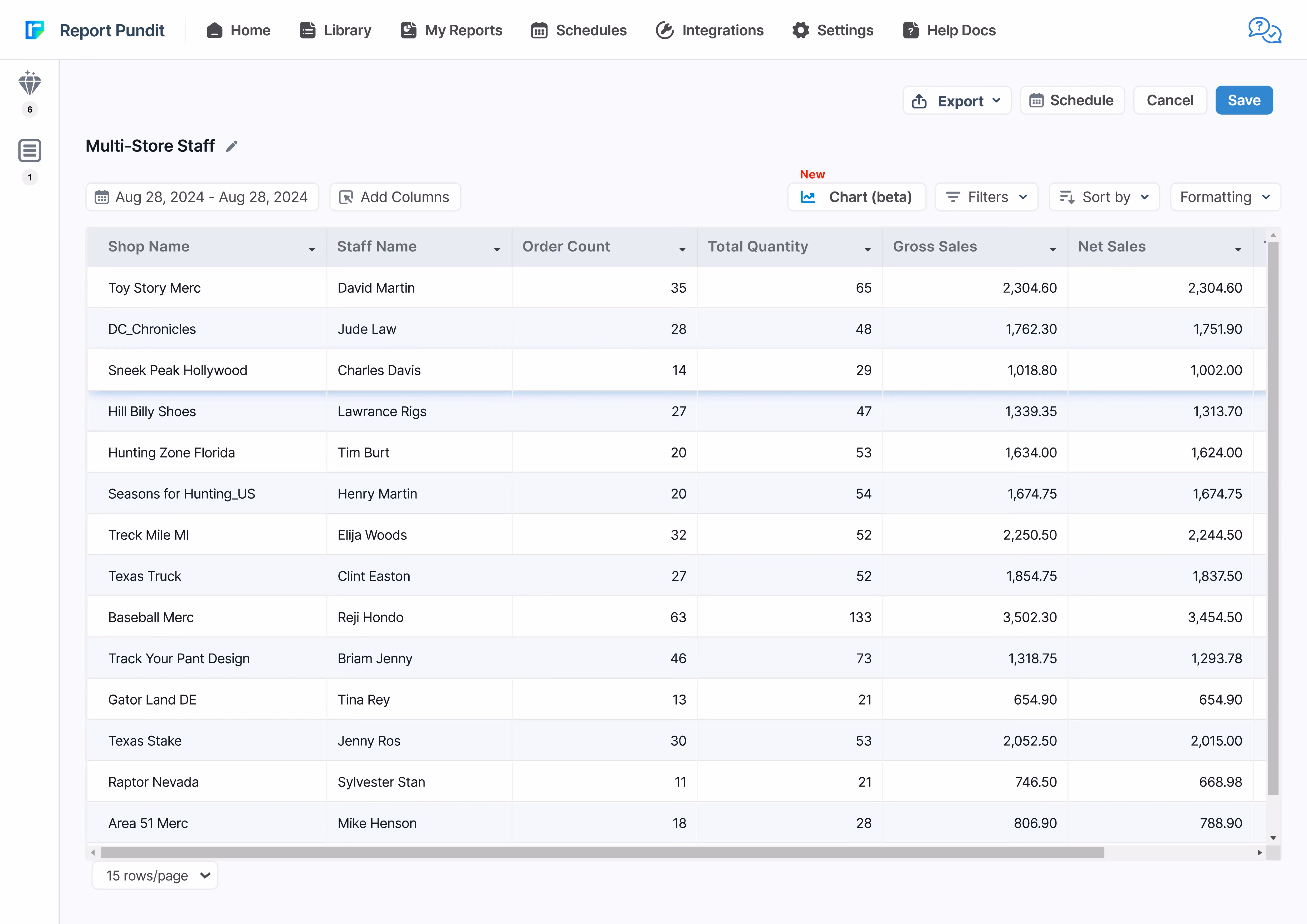
Task: Click the Library document icon
Action: tap(307, 30)
